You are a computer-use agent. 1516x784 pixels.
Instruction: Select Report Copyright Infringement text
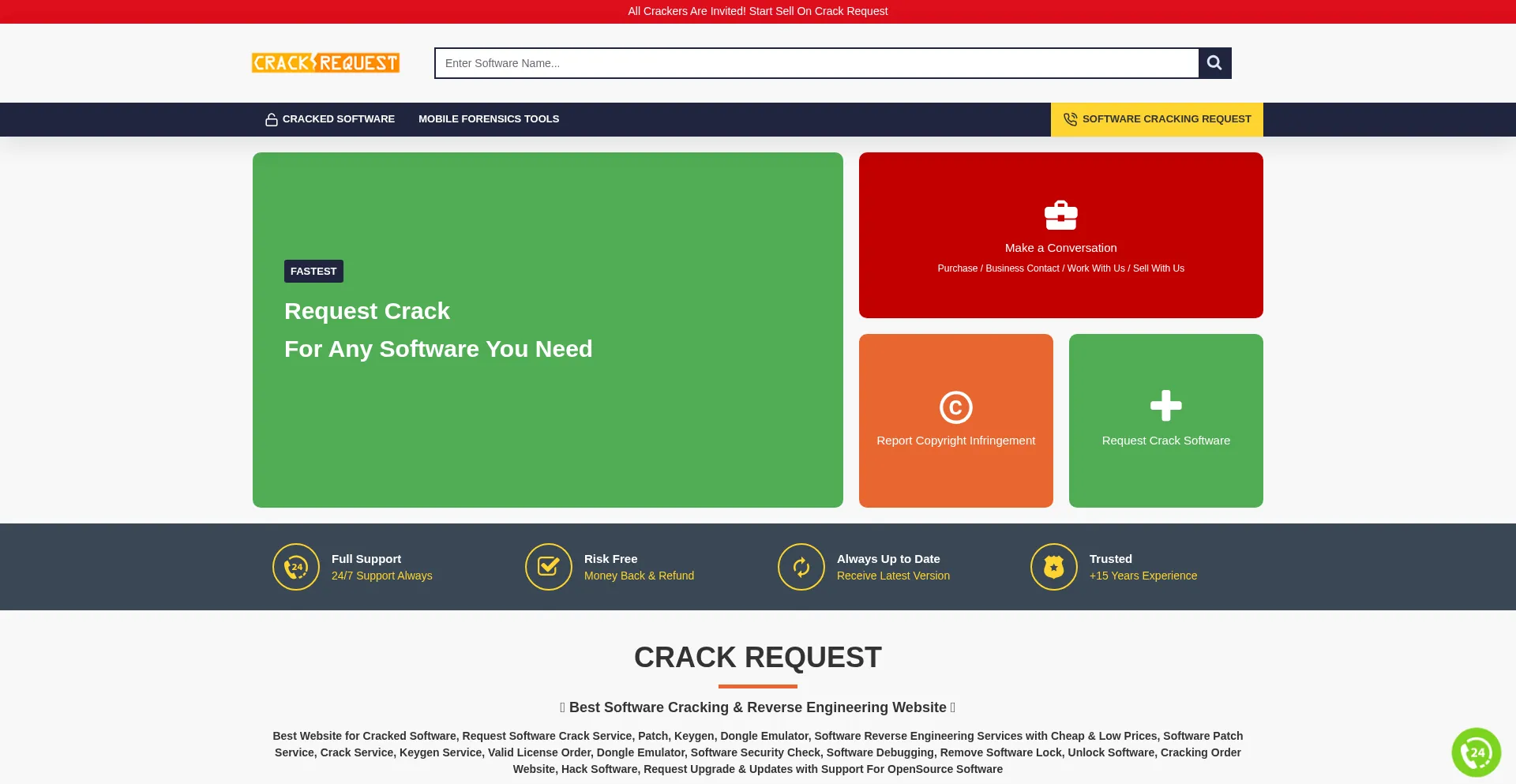pyautogui.click(x=955, y=441)
